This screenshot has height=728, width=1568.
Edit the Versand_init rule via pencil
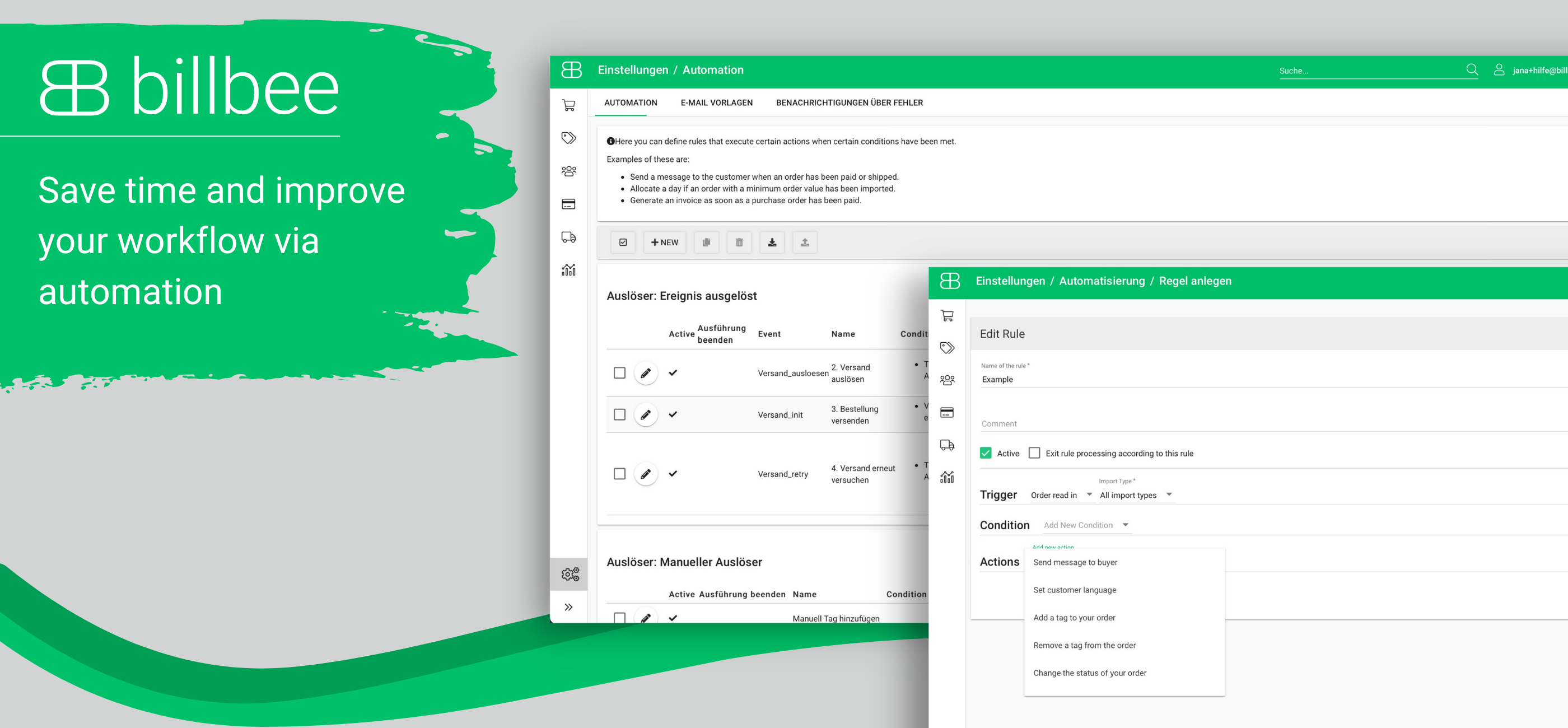pos(645,414)
